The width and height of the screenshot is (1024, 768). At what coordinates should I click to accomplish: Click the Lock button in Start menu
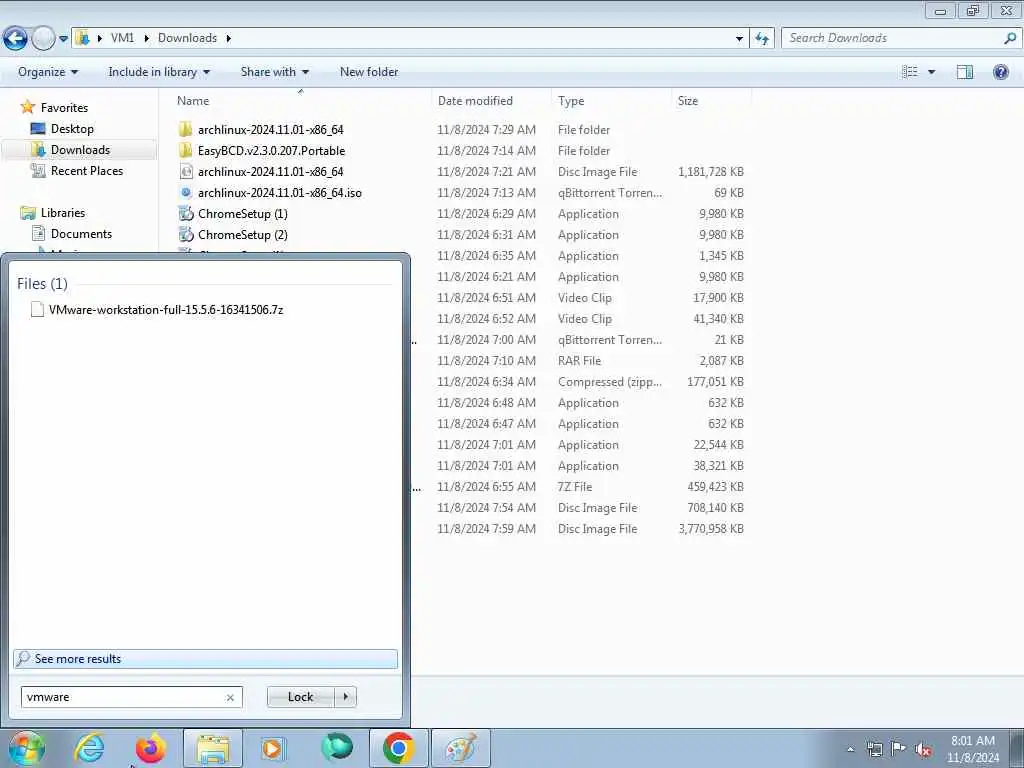click(300, 697)
